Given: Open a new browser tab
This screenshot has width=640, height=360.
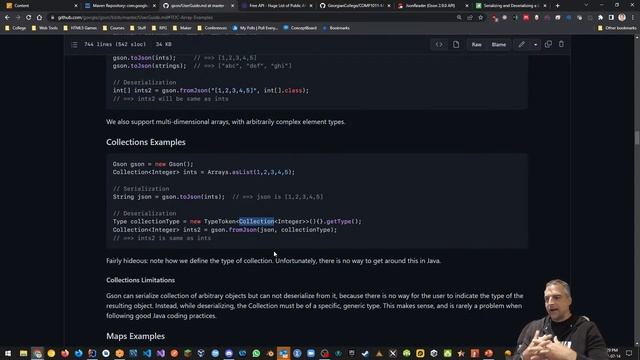Looking at the screenshot, I should point(558,6).
